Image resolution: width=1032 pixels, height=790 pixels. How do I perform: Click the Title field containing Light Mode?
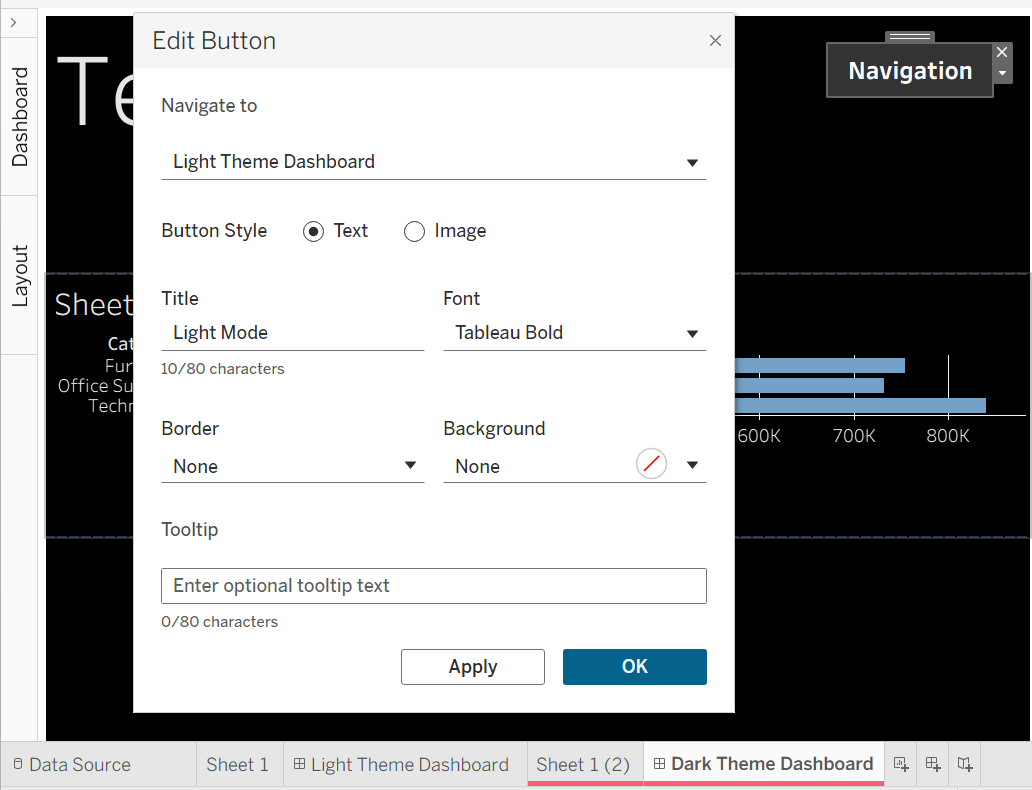click(x=293, y=333)
